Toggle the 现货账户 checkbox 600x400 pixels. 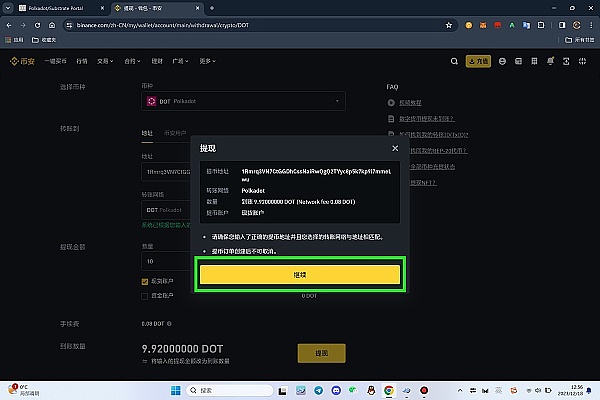point(145,282)
